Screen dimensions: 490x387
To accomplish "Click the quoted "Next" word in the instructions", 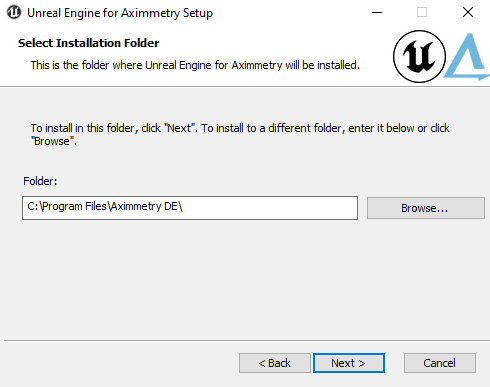I will click(x=179, y=128).
